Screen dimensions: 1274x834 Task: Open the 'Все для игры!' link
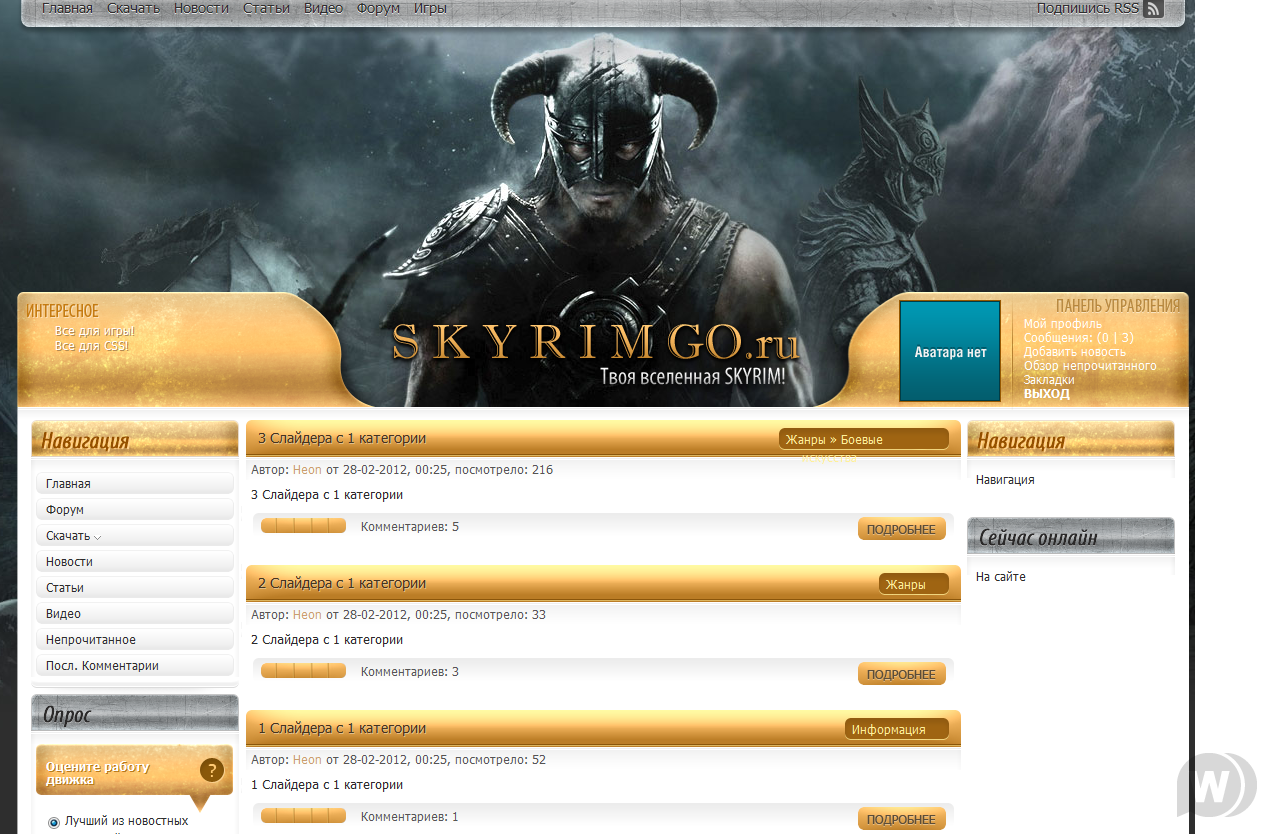(x=94, y=331)
